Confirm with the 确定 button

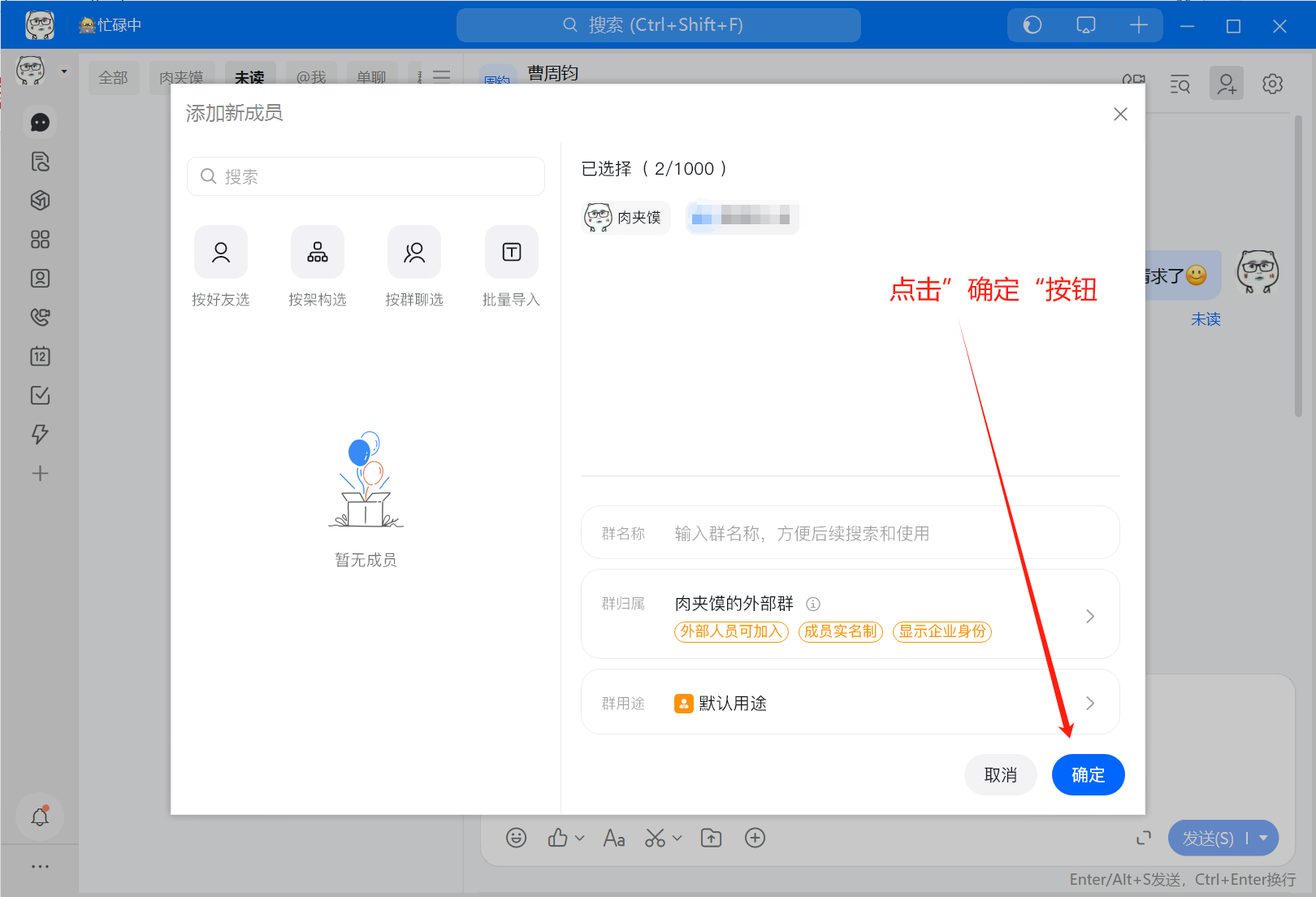coord(1088,775)
